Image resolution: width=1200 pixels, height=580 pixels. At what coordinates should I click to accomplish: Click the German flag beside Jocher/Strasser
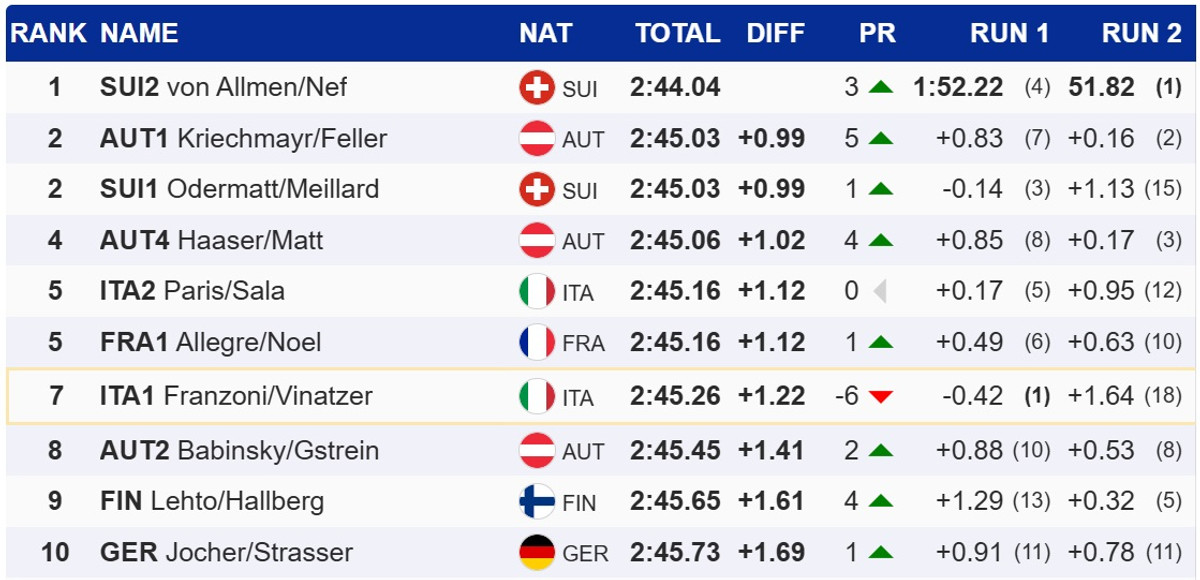click(x=537, y=552)
